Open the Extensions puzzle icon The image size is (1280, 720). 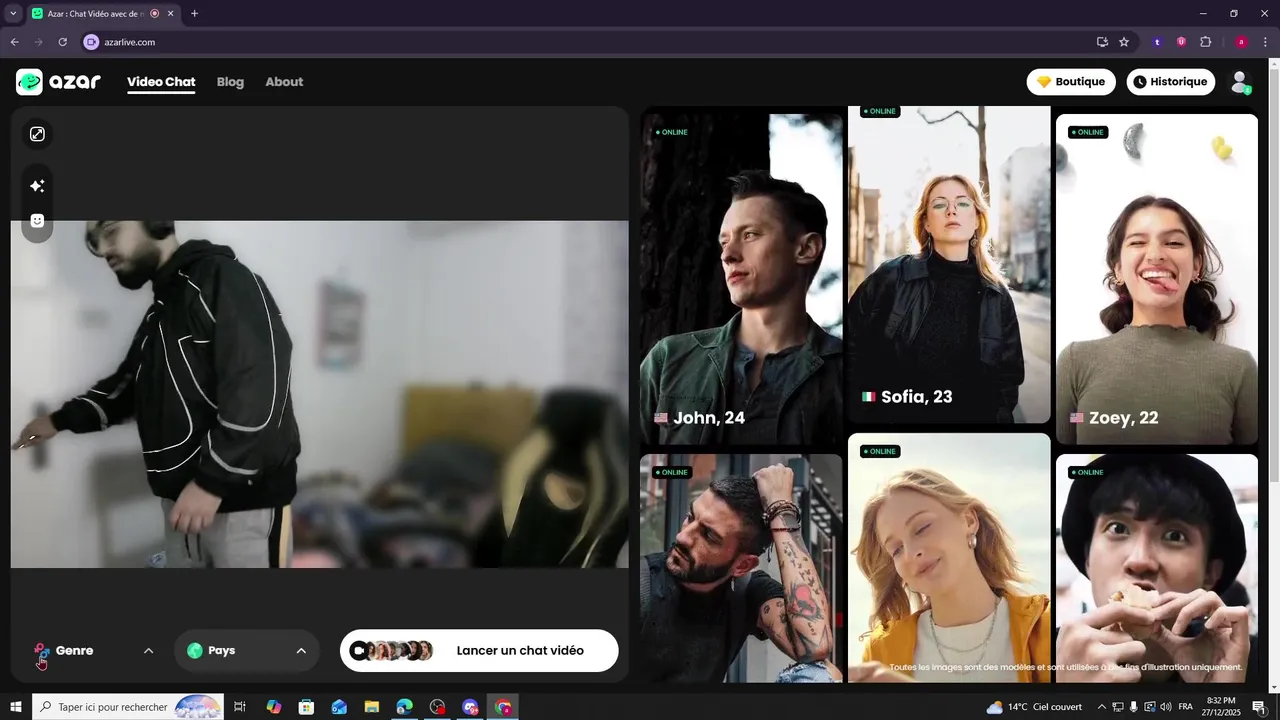[1205, 42]
